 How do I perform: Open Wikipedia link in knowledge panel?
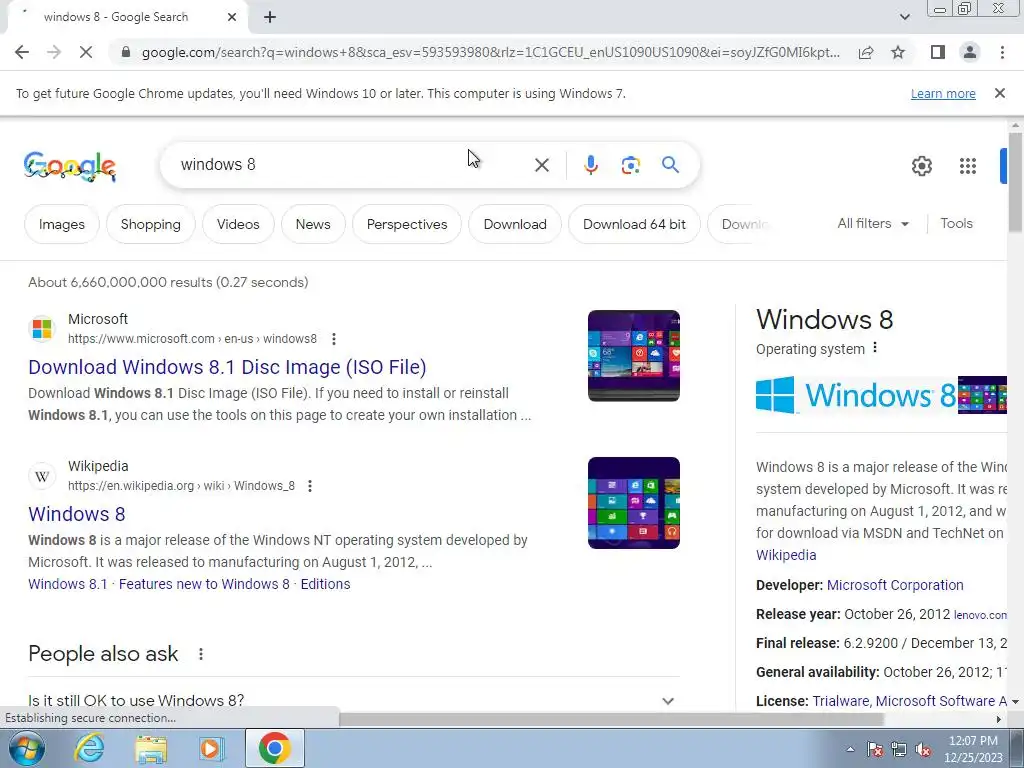(786, 555)
